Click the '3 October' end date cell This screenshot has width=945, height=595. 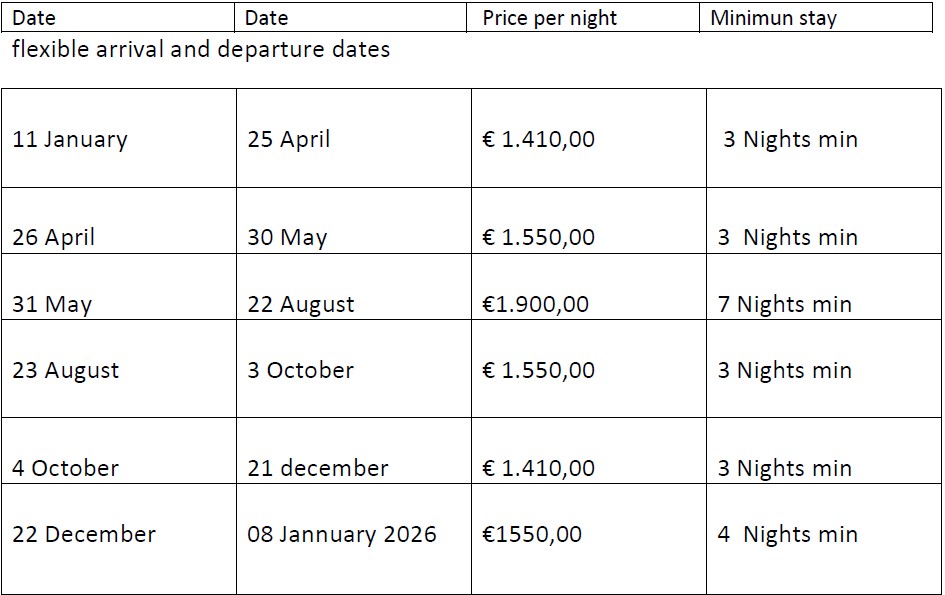coord(354,369)
